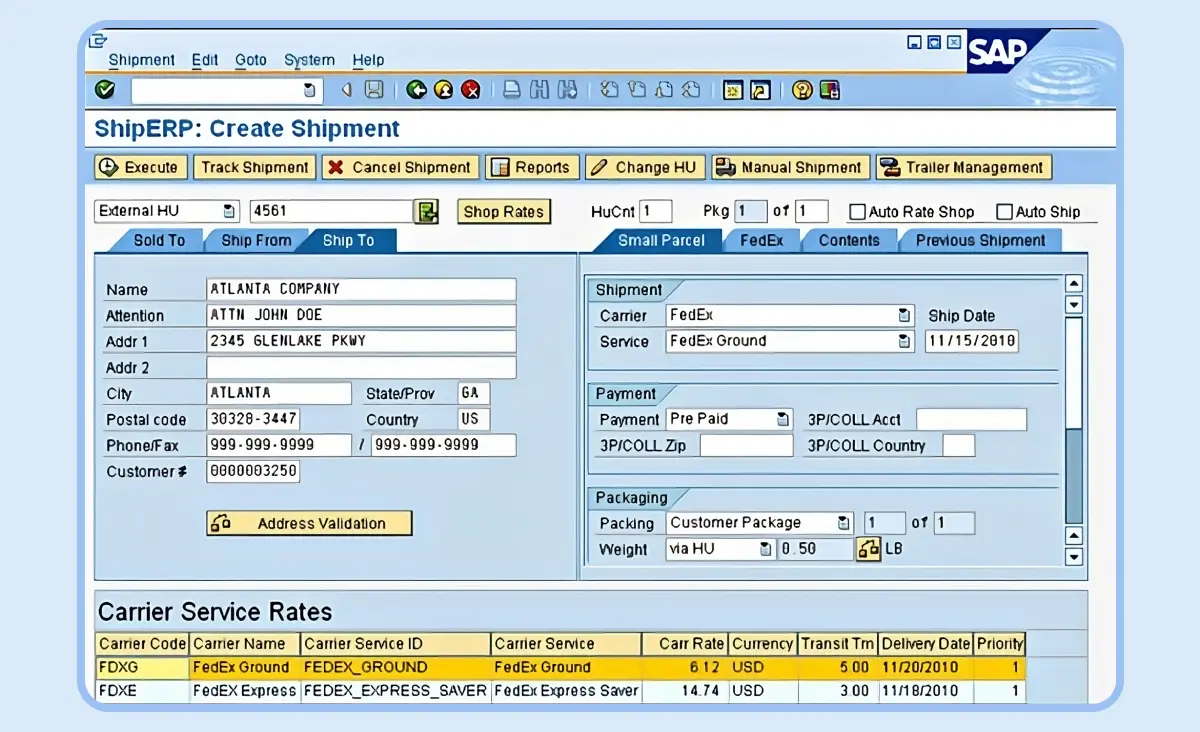Open the Shipment menu
The image size is (1200, 732).
tap(142, 60)
